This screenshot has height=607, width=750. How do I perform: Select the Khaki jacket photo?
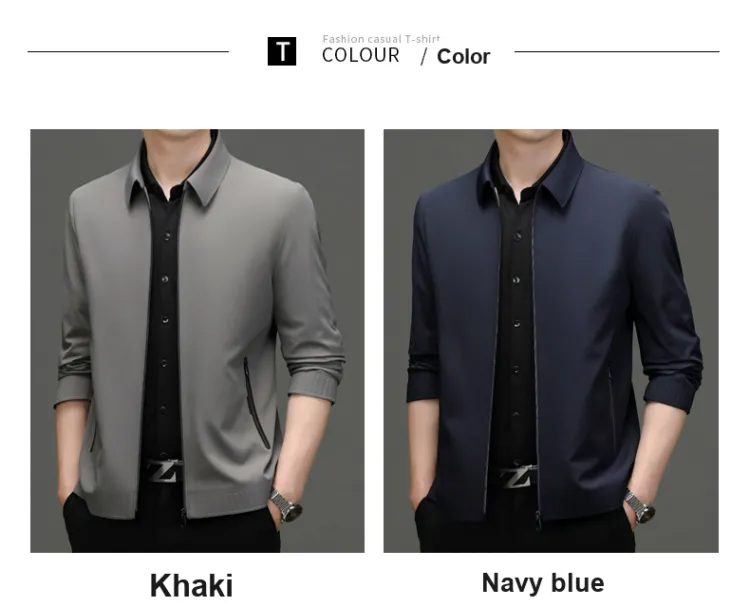pyautogui.click(x=198, y=341)
